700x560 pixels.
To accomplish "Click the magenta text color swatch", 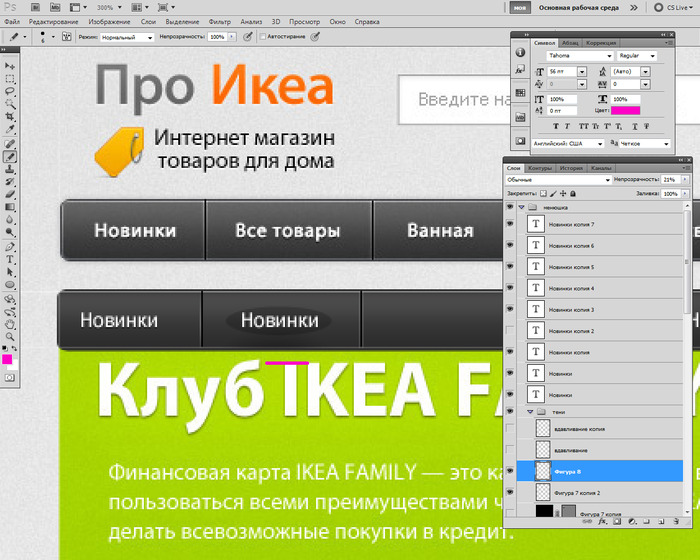I will pyautogui.click(x=625, y=110).
